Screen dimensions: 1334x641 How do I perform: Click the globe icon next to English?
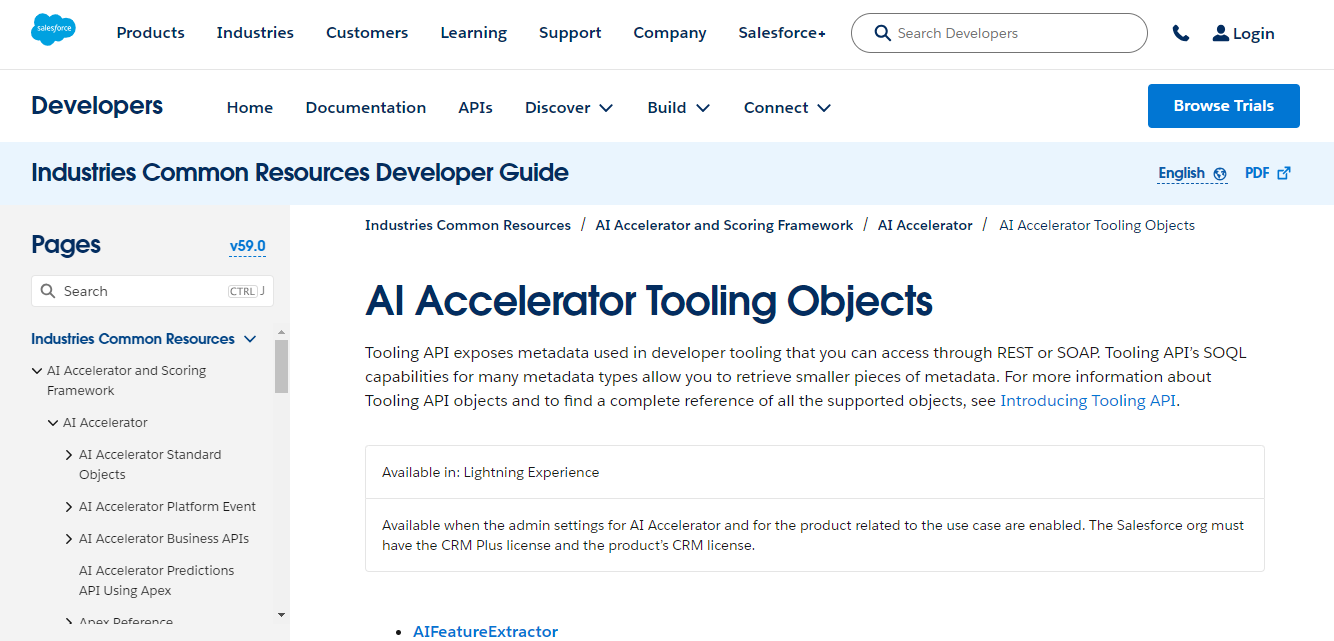coord(1220,174)
